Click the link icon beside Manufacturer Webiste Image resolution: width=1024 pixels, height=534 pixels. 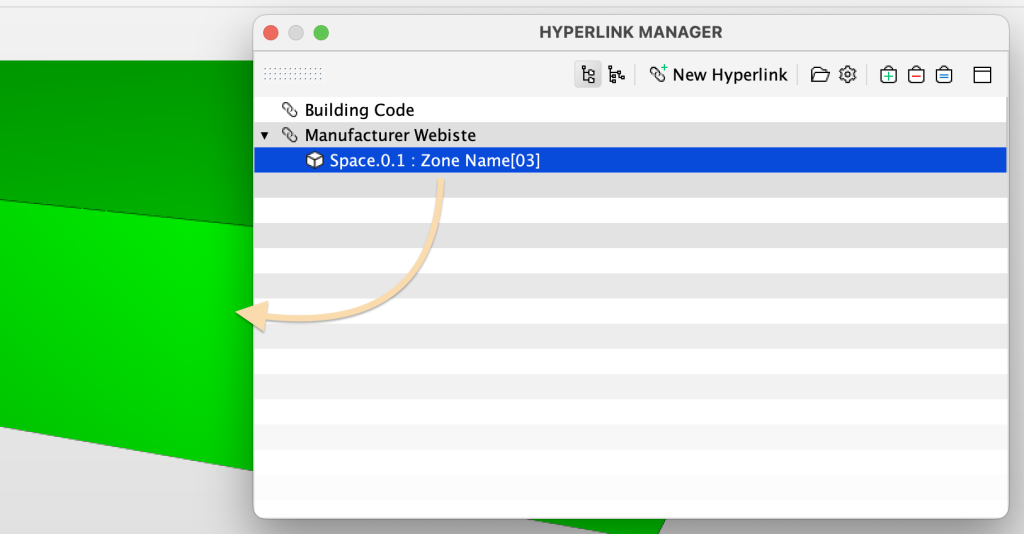pos(290,135)
